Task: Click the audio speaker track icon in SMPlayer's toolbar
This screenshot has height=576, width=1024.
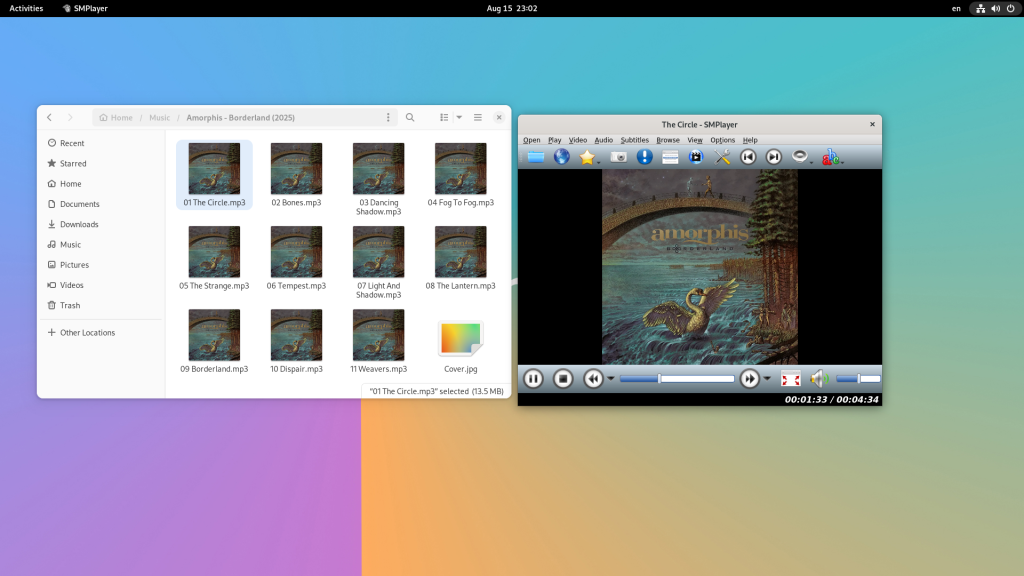Action: pyautogui.click(x=799, y=155)
